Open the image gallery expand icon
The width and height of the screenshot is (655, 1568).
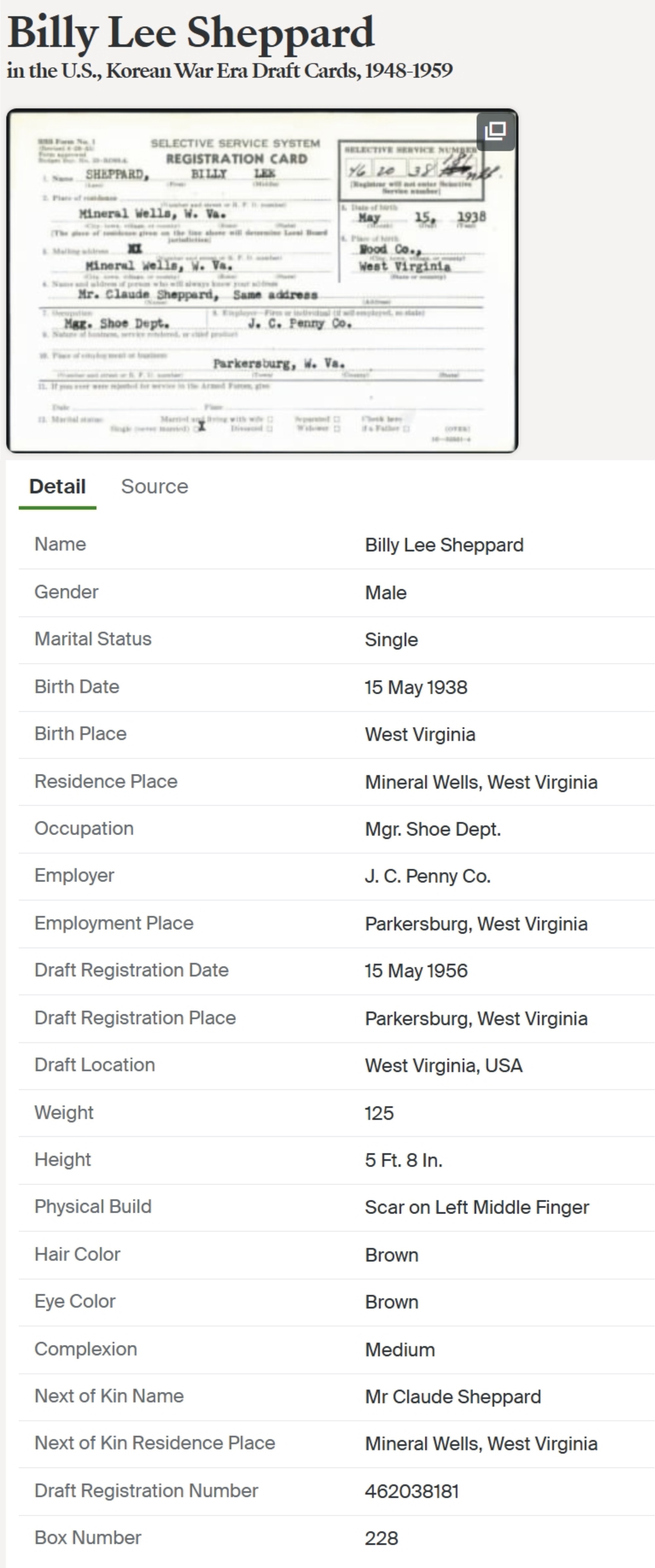[x=495, y=131]
